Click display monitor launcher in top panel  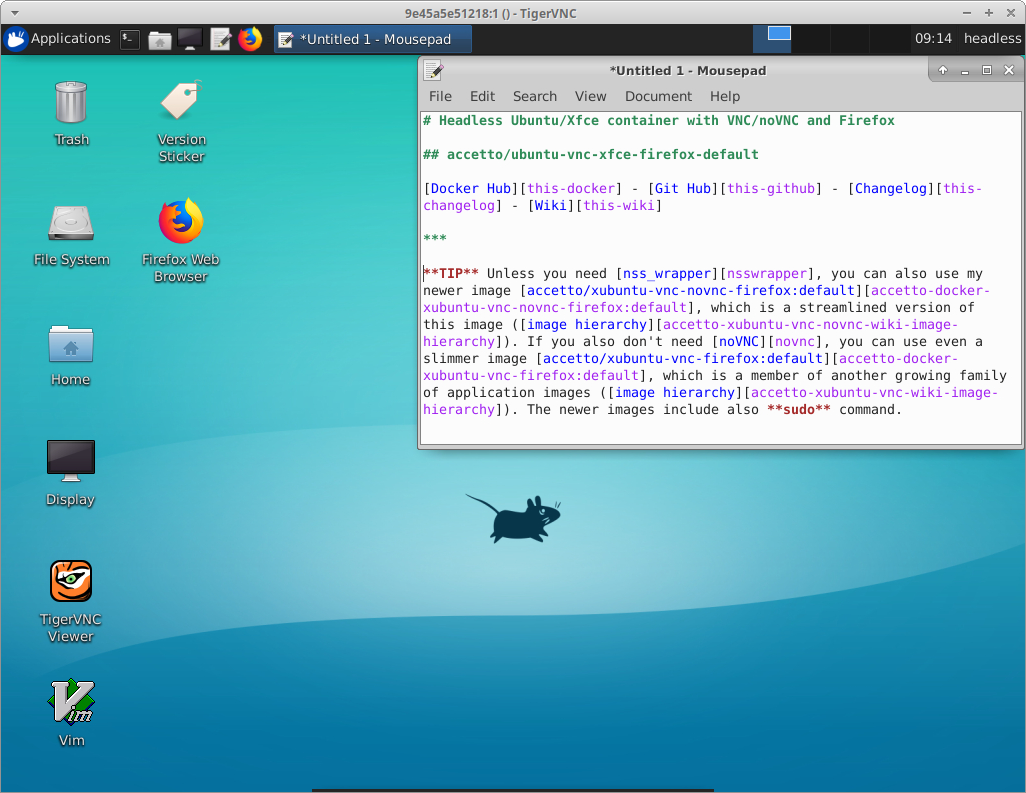pyautogui.click(x=190, y=39)
